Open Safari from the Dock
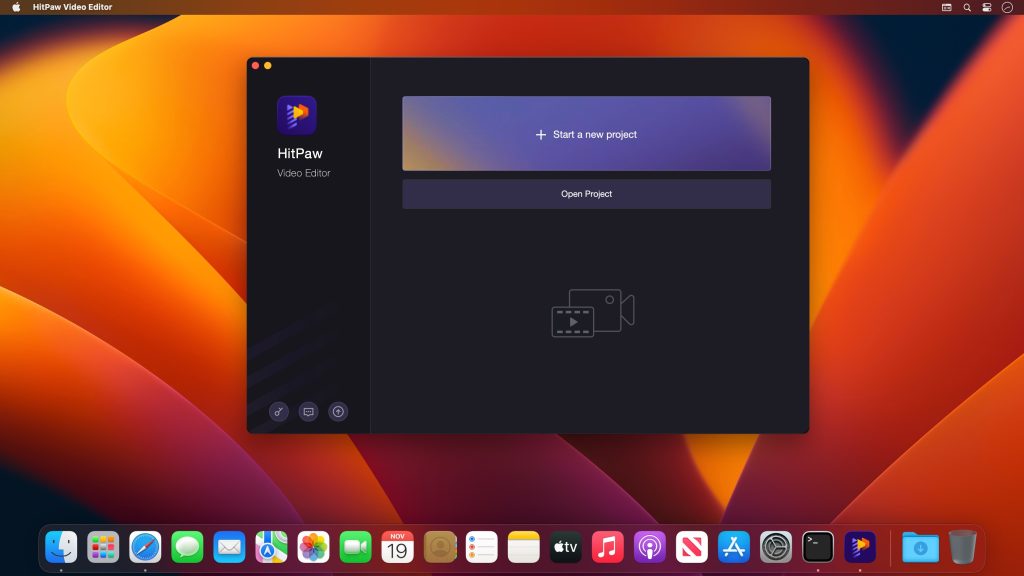1024x576 pixels. (x=144, y=547)
